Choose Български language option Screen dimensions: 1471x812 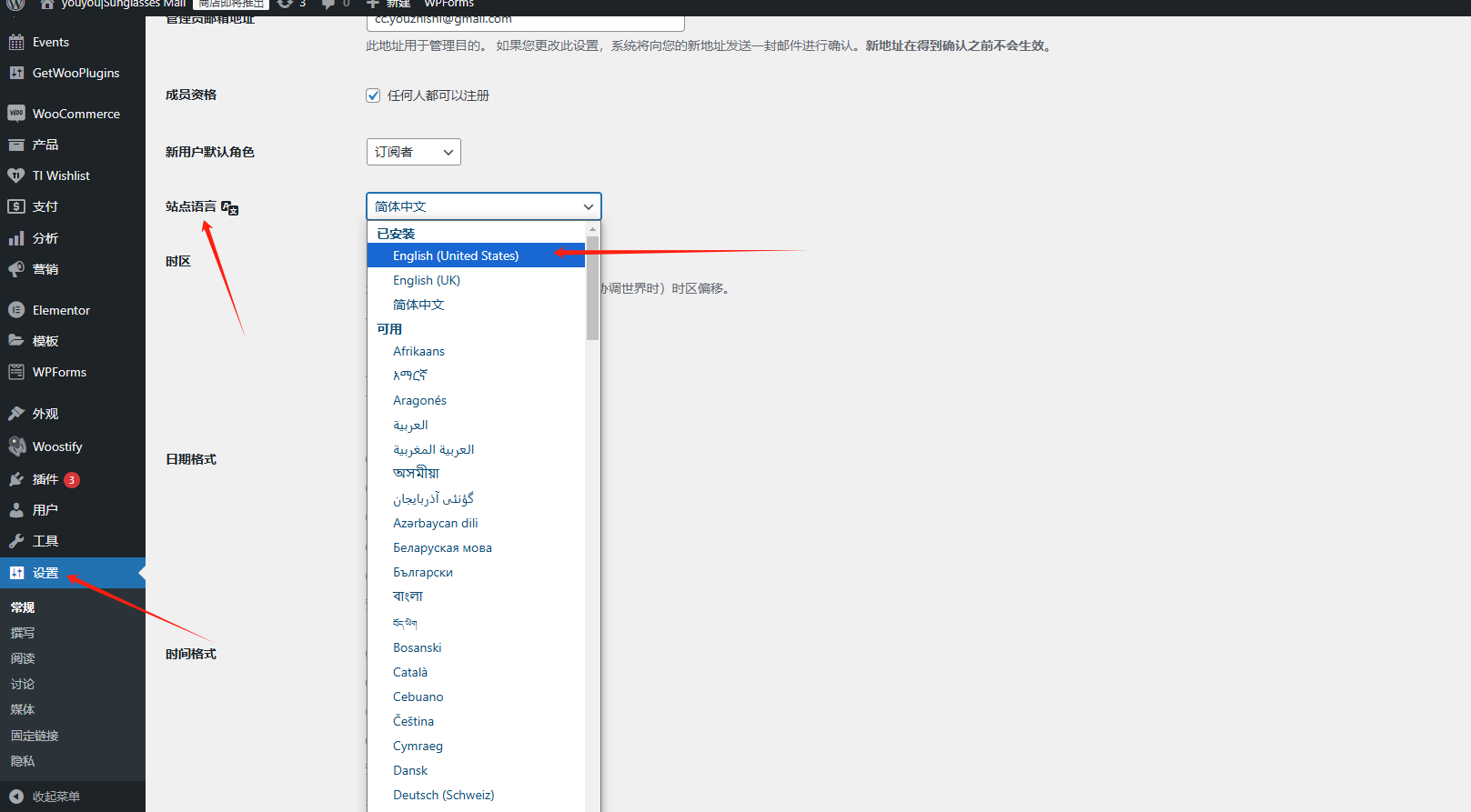[476, 572]
